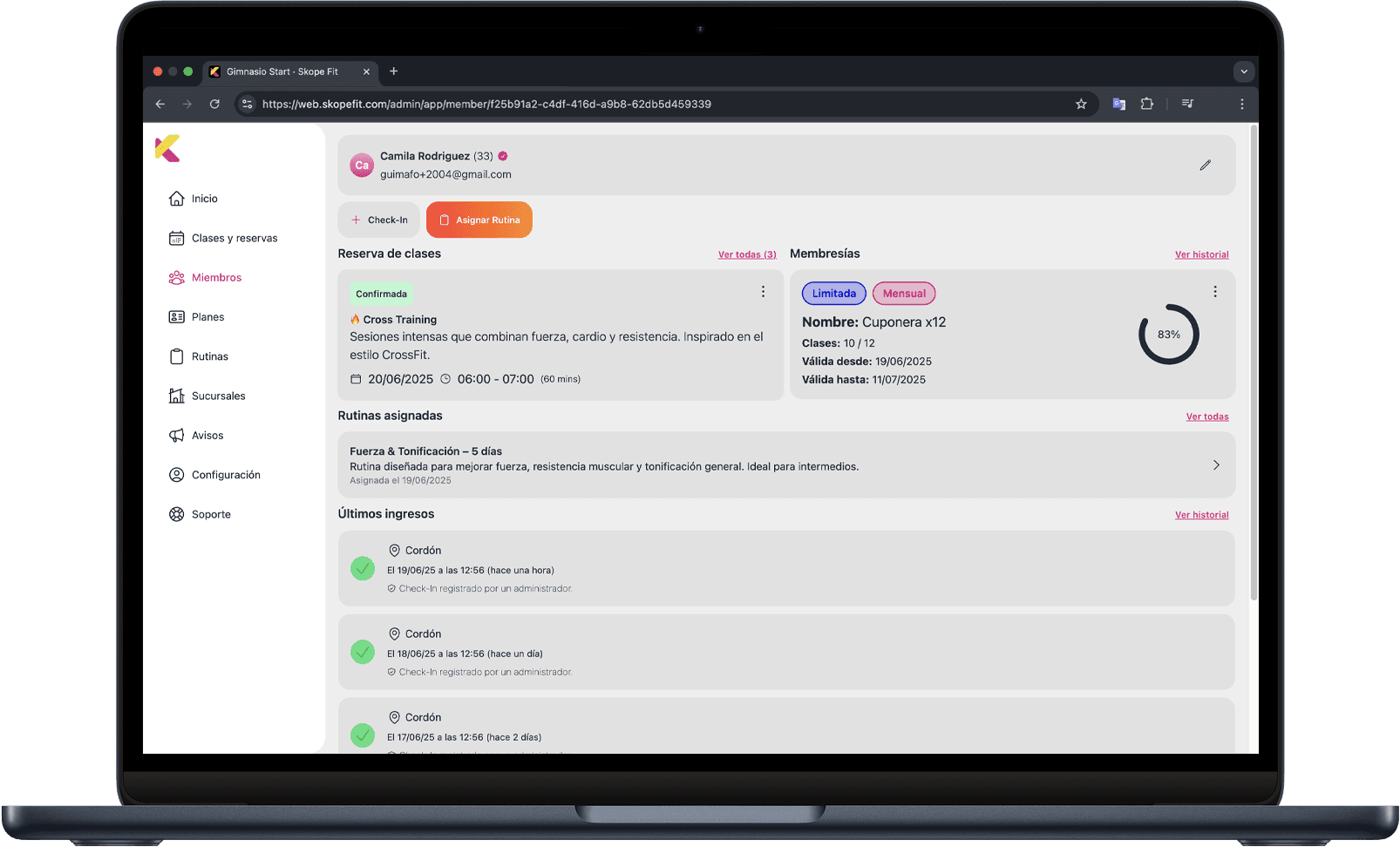Start a Check-In for the member
This screenshot has height=847, width=1400.
pyautogui.click(x=378, y=220)
